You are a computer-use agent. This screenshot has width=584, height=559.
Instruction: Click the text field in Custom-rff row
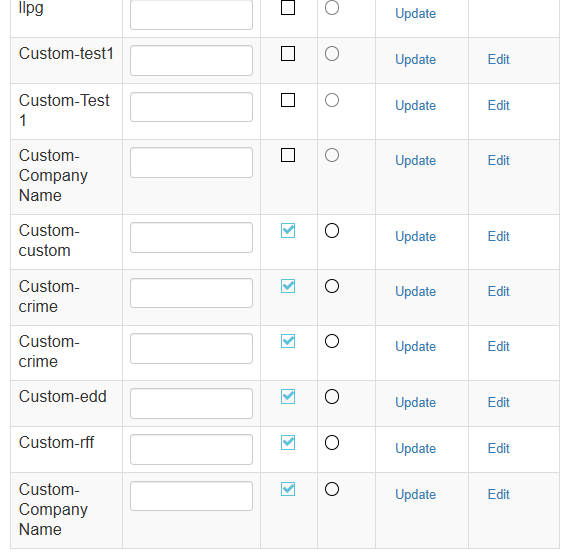(191, 450)
